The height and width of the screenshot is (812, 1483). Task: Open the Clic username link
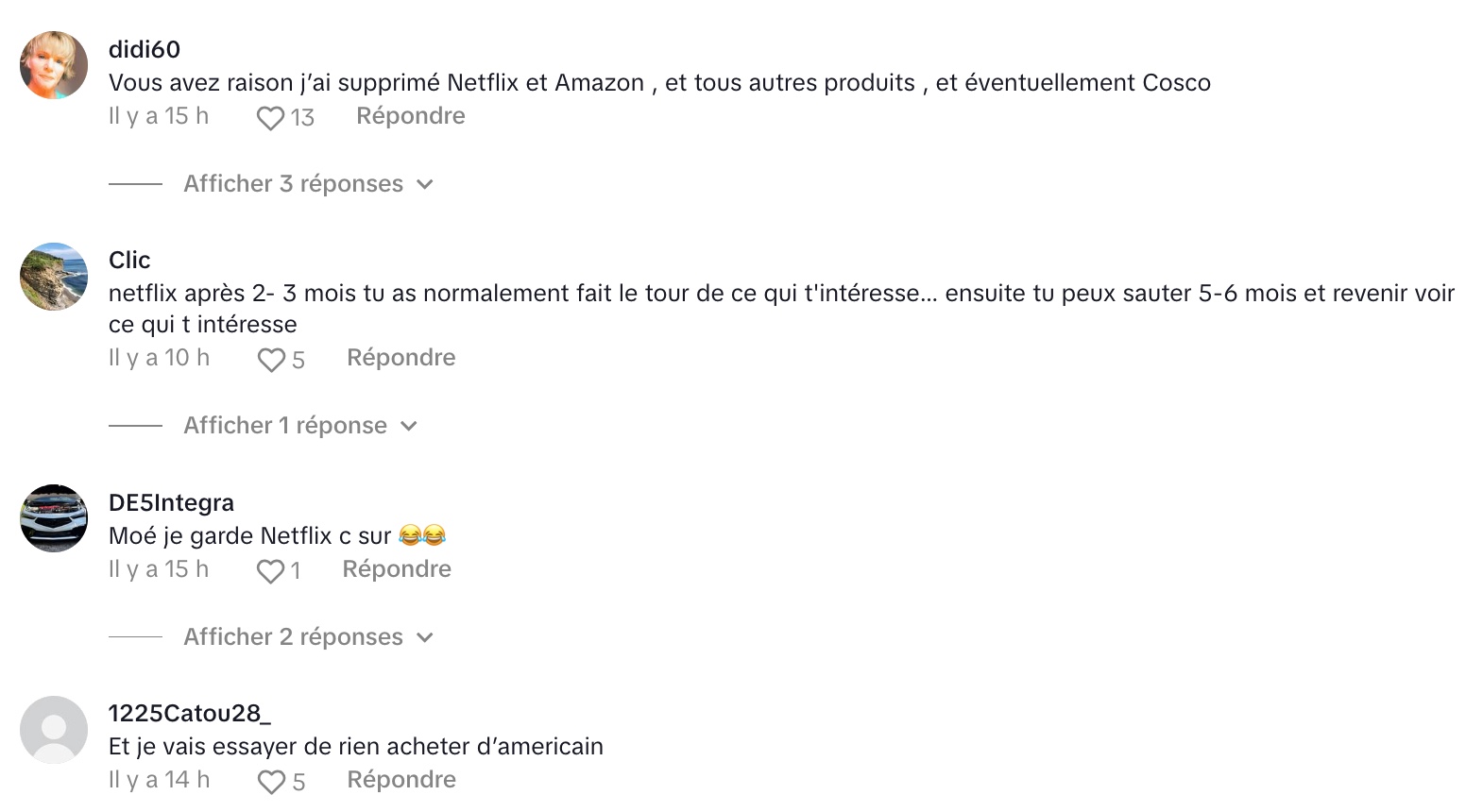(129, 260)
